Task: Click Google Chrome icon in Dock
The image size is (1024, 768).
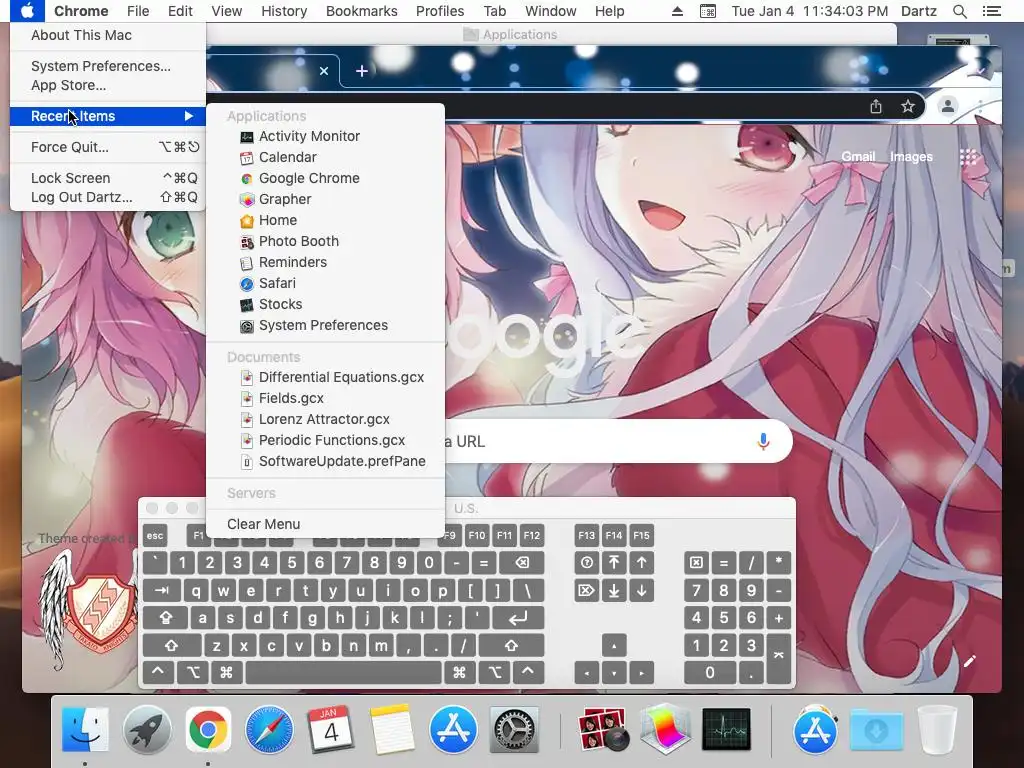Action: [208, 729]
